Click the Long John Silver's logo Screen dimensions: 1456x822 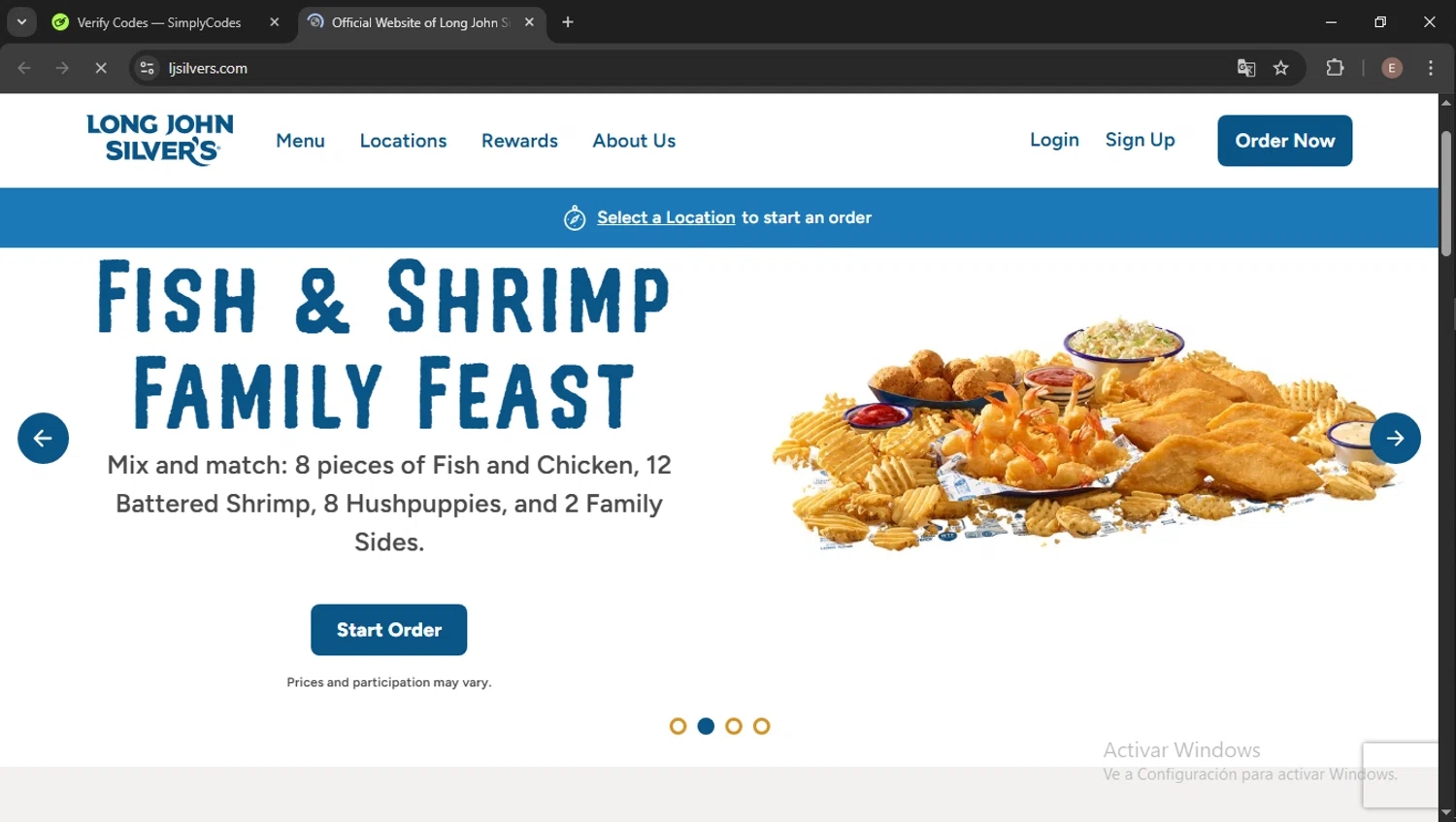coord(160,140)
